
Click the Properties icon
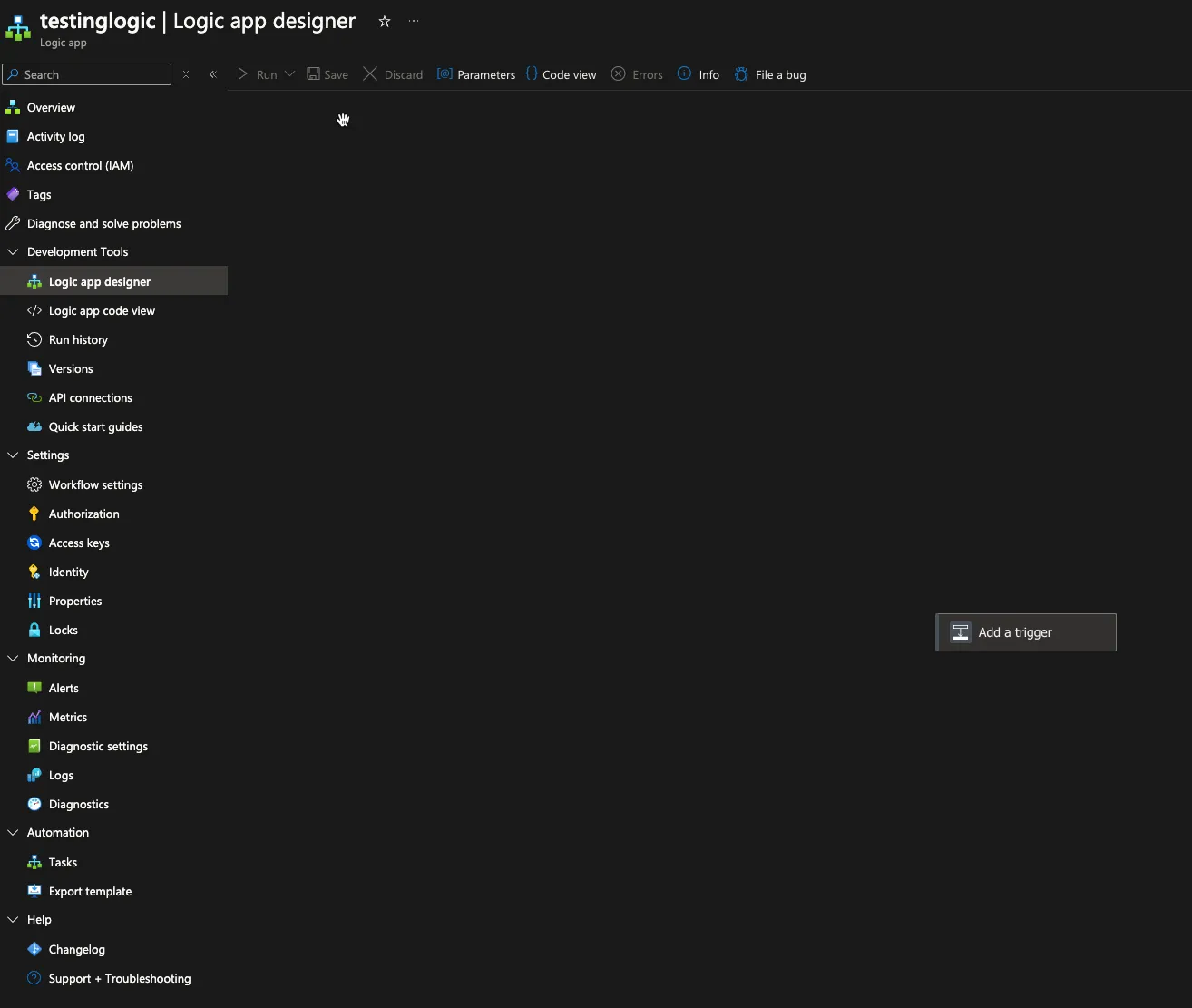34,602
